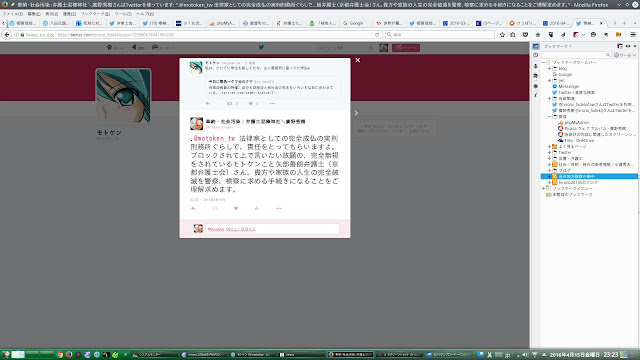This screenshot has height=360, width=640.
Task: Open the ファイル menu
Action: pyautogui.click(x=13, y=14)
